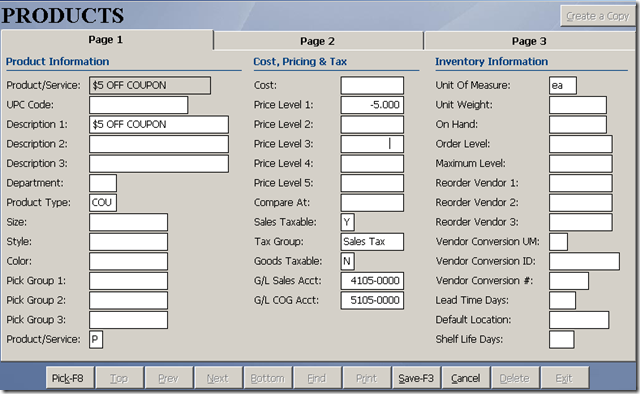
Task: Click the Top navigation button
Action: pyautogui.click(x=119, y=378)
